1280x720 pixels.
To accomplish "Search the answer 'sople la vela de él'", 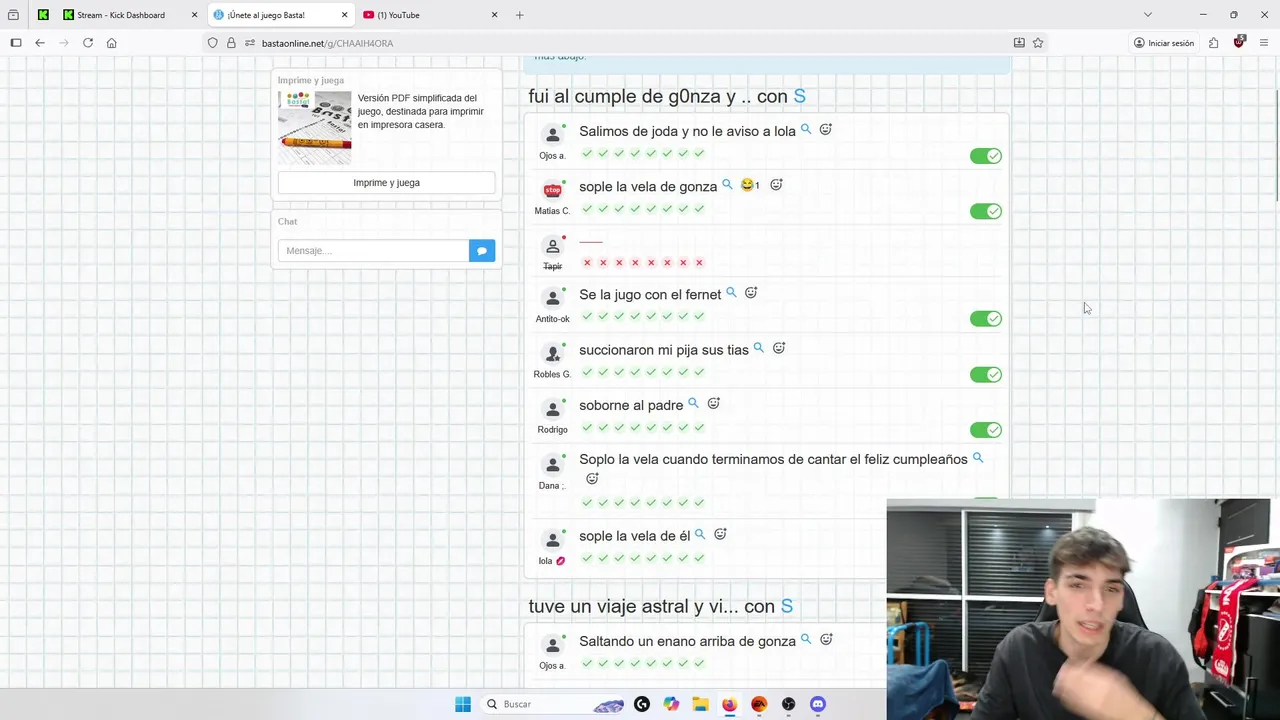I will (x=700, y=535).
